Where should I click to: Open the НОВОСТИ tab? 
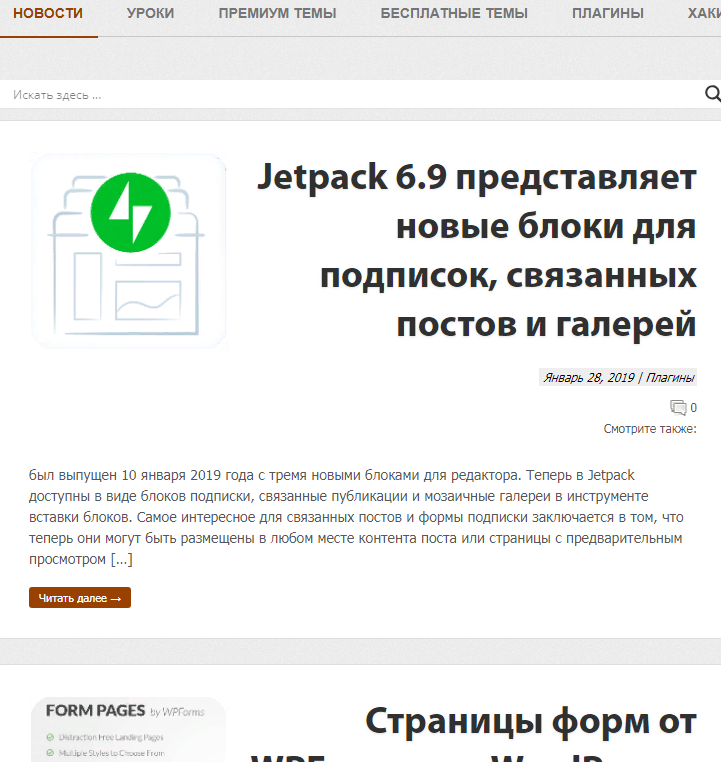48,14
